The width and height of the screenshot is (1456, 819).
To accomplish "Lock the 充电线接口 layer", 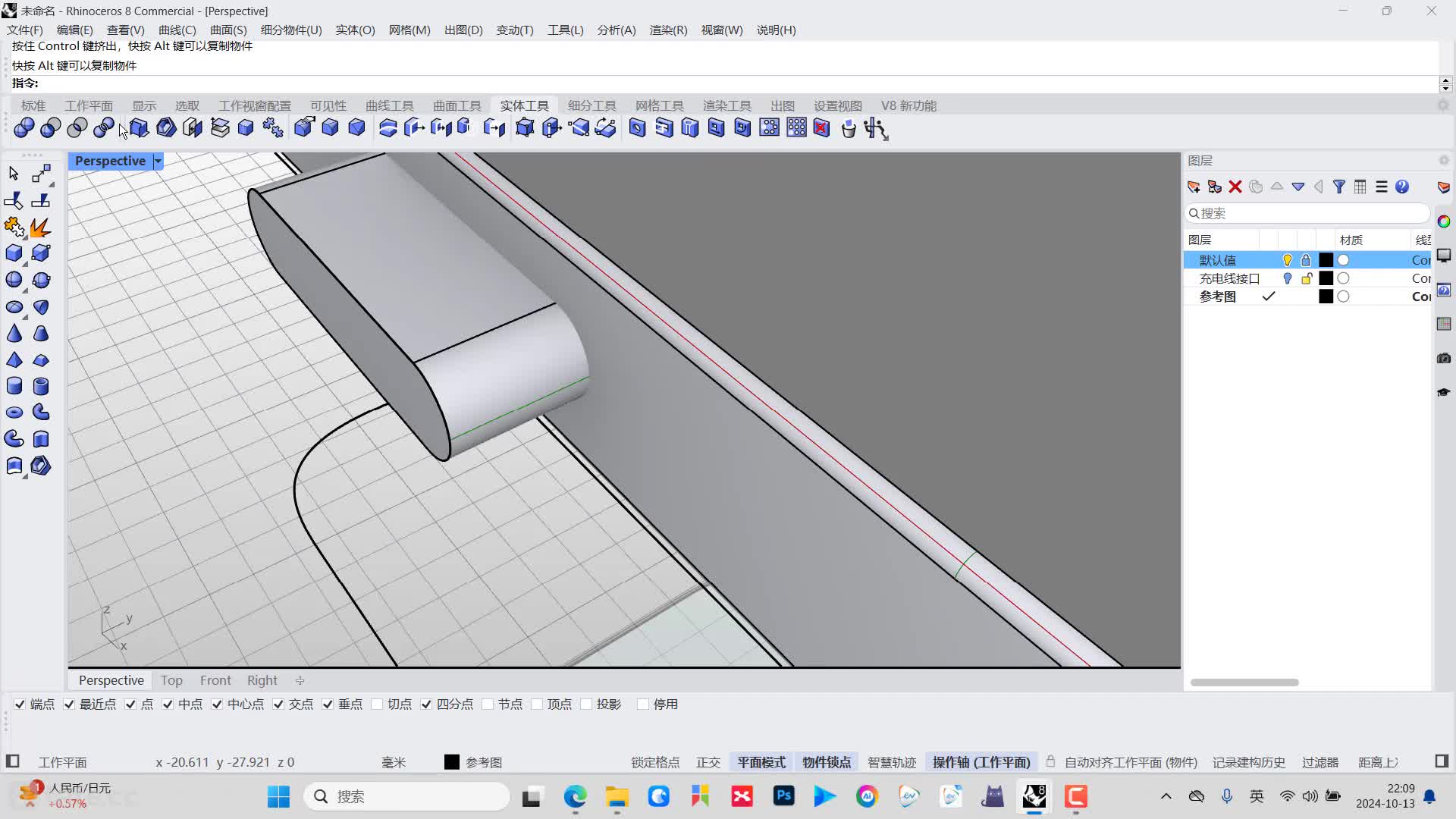I will click(x=1306, y=278).
